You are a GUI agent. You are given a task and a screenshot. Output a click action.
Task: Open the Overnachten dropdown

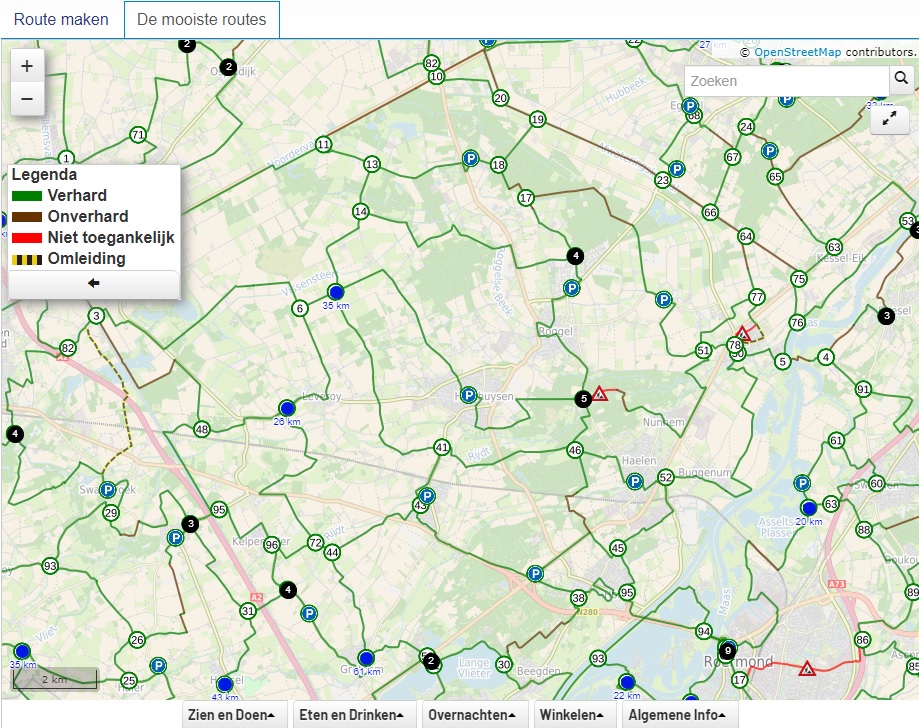click(473, 714)
